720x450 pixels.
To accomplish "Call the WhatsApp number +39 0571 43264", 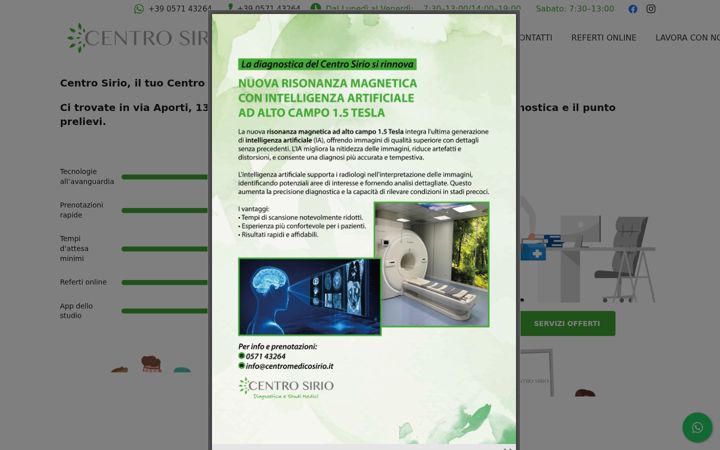I will [x=180, y=9].
